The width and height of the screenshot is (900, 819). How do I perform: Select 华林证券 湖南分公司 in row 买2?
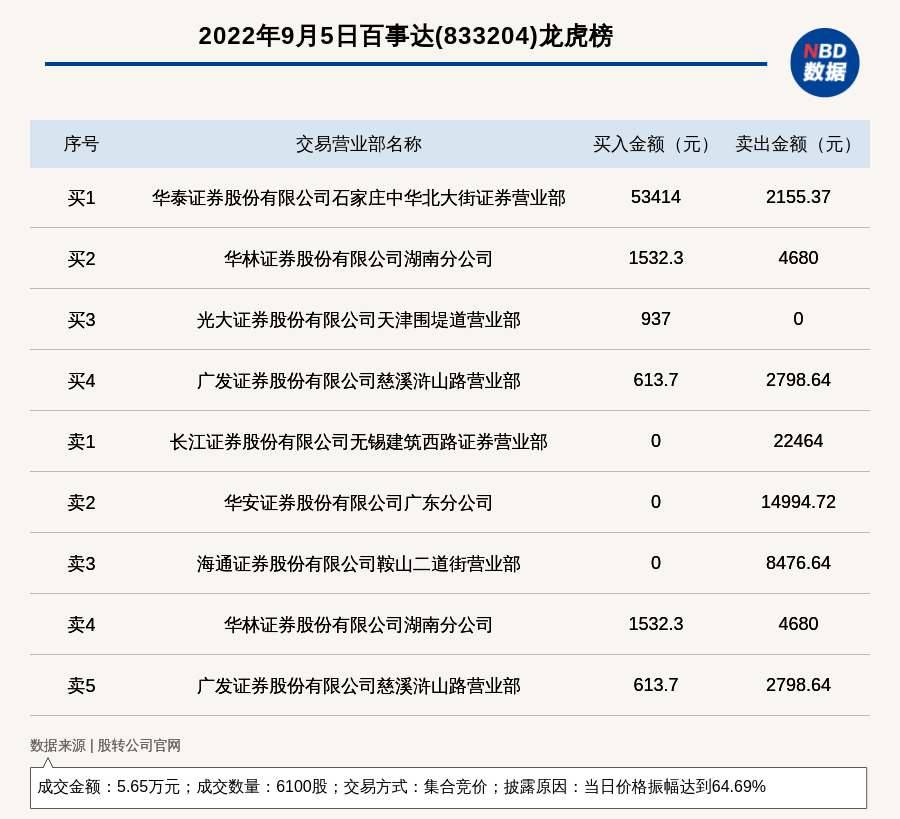pos(359,259)
